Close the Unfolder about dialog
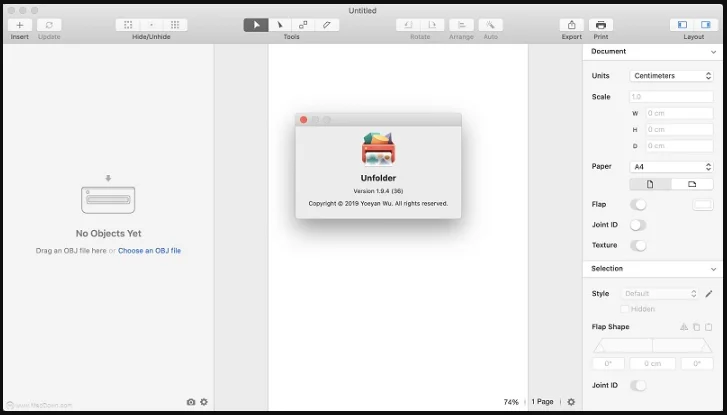 click(303, 120)
